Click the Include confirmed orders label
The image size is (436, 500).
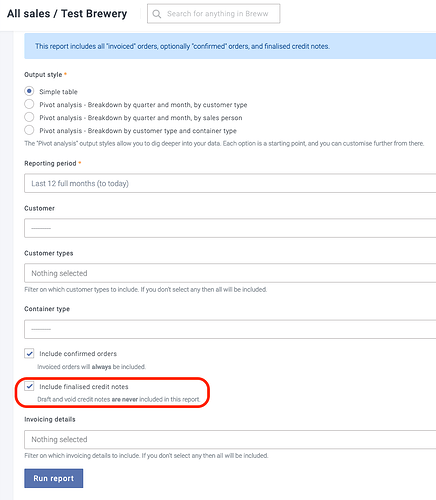pos(78,354)
